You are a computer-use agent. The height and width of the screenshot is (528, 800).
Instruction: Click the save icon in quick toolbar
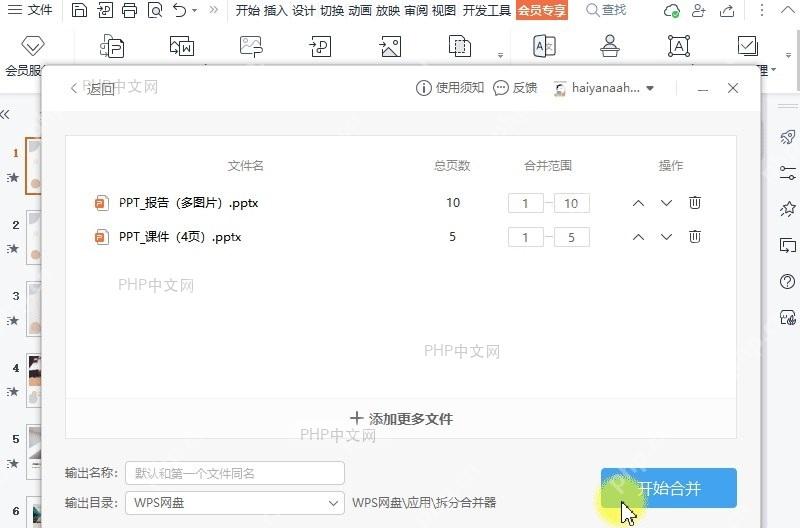79,10
